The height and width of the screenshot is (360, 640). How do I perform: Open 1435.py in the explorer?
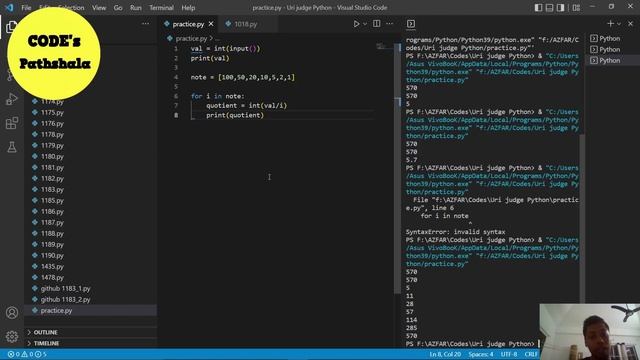tap(52, 267)
